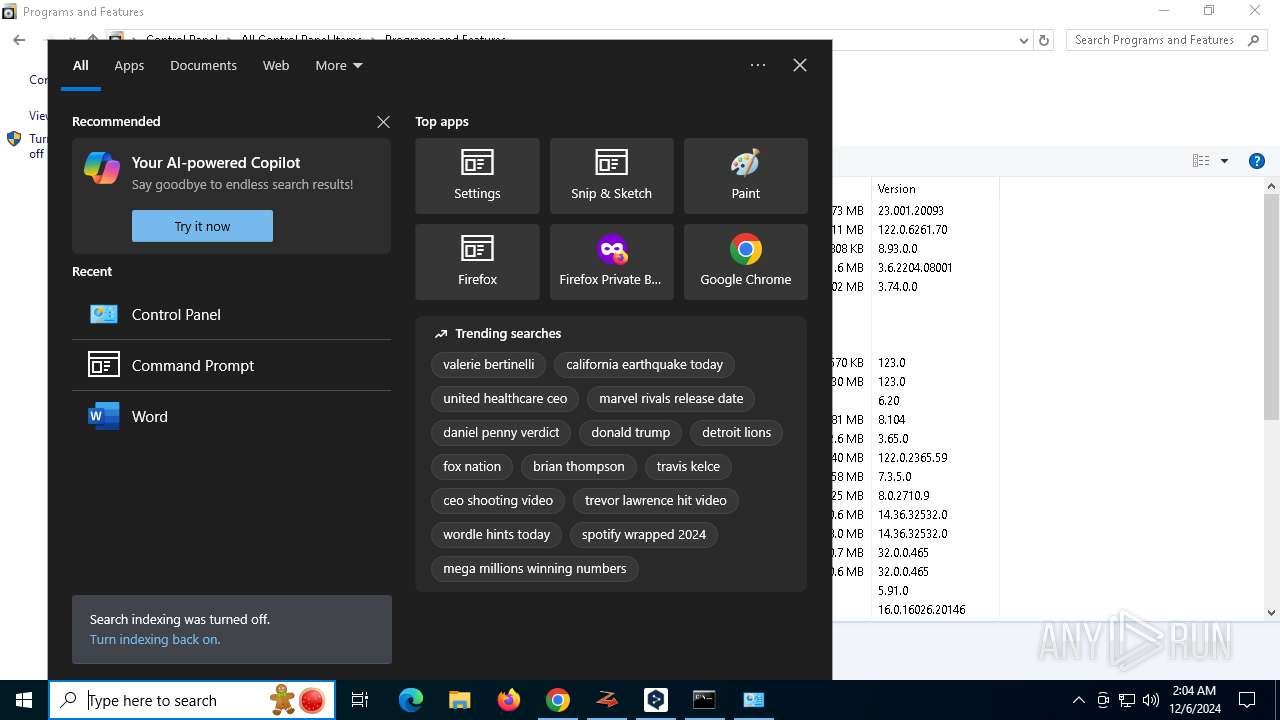
Task: Search trending 'ceo shooting video'
Action: pyautogui.click(x=498, y=500)
